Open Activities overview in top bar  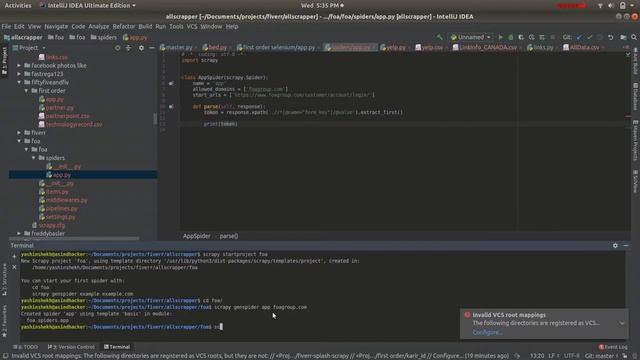18,5
